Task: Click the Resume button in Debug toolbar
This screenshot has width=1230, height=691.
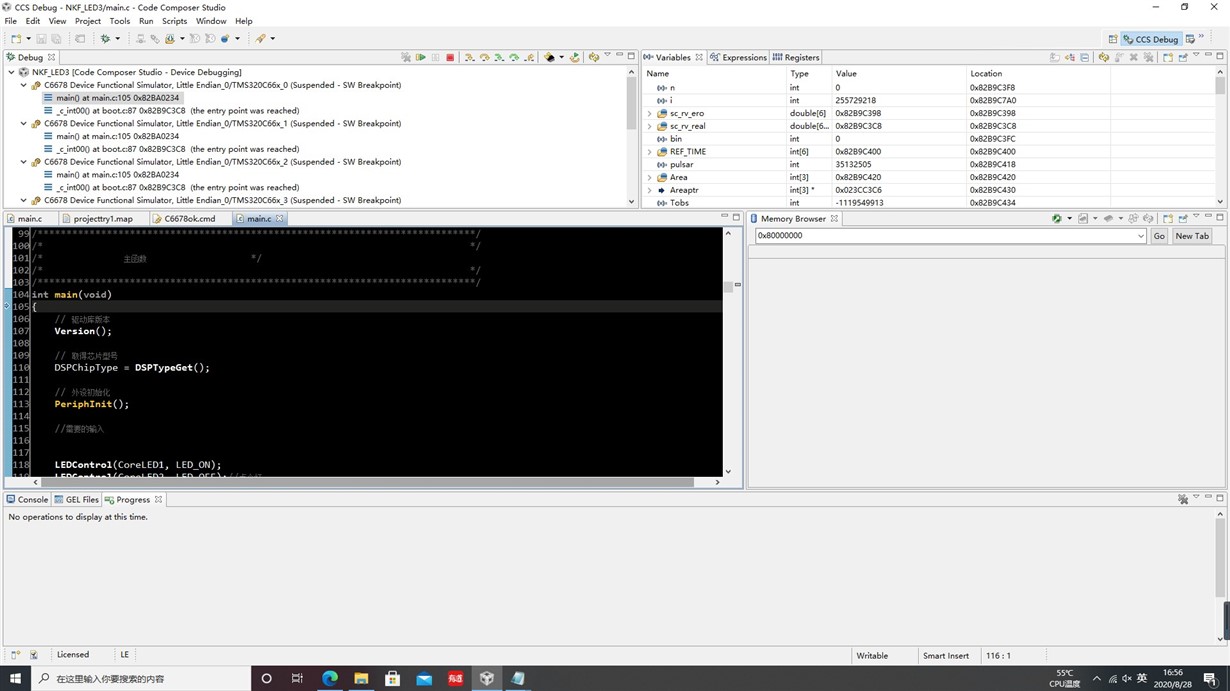Action: tap(421, 57)
